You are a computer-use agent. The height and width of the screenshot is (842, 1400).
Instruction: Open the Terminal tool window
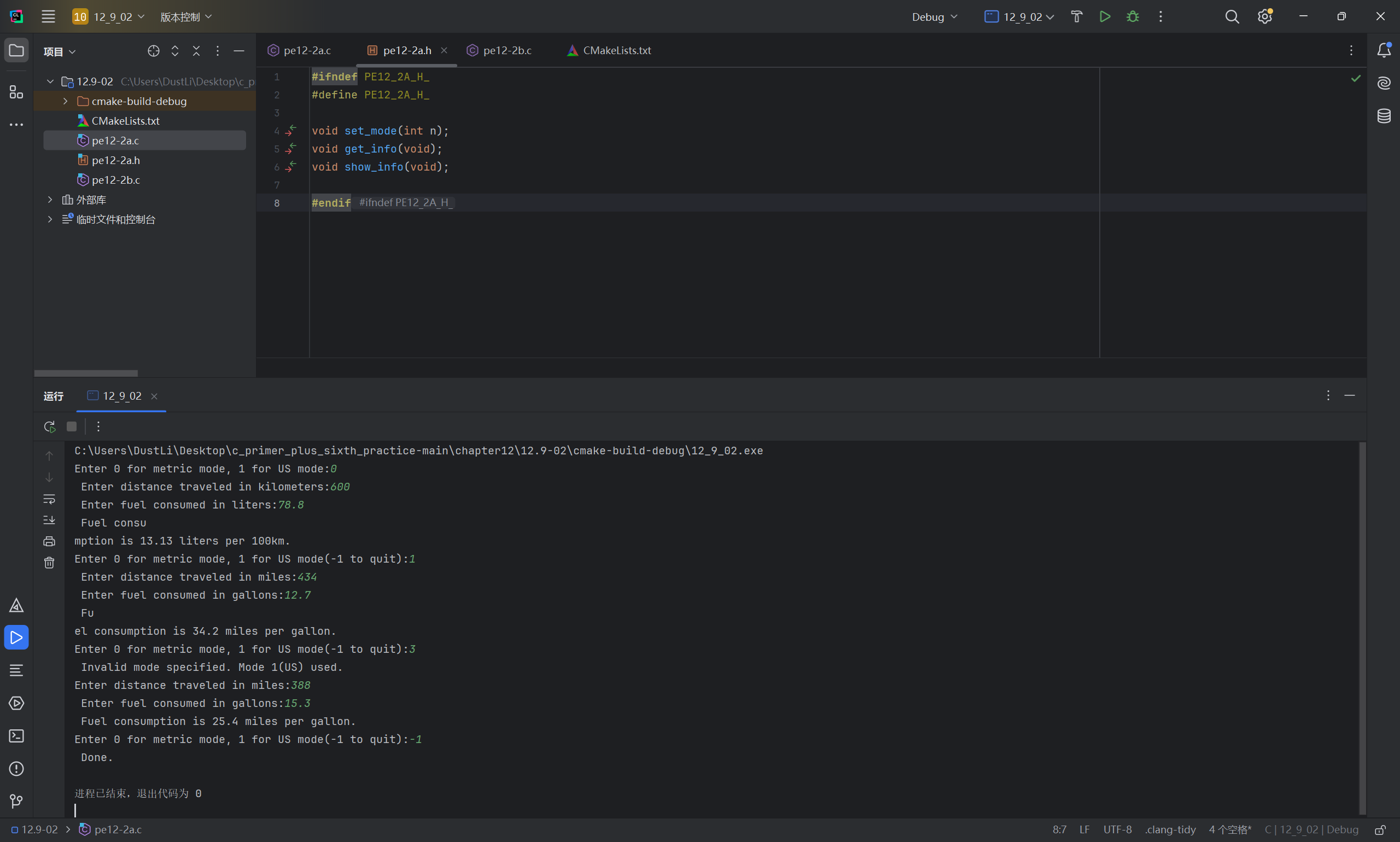point(16,736)
